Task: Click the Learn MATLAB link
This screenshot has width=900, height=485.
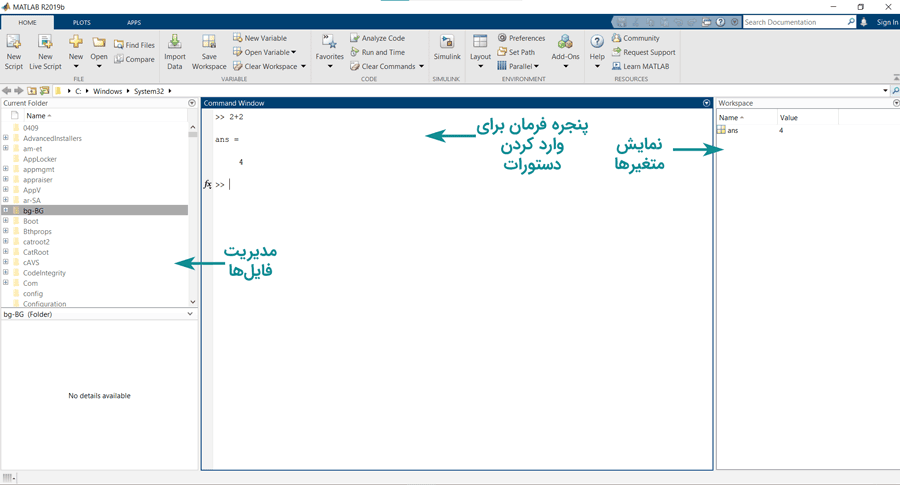Action: [x=645, y=66]
